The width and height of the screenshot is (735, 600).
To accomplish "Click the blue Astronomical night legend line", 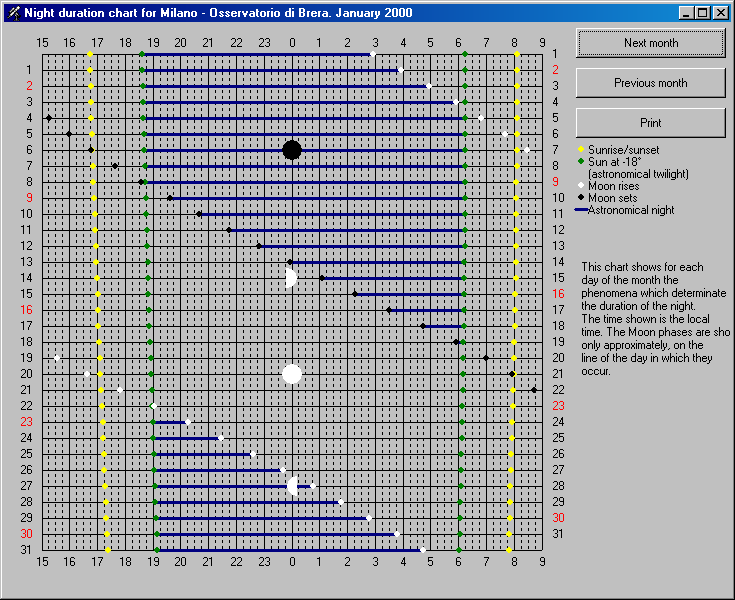I will tap(581, 210).
